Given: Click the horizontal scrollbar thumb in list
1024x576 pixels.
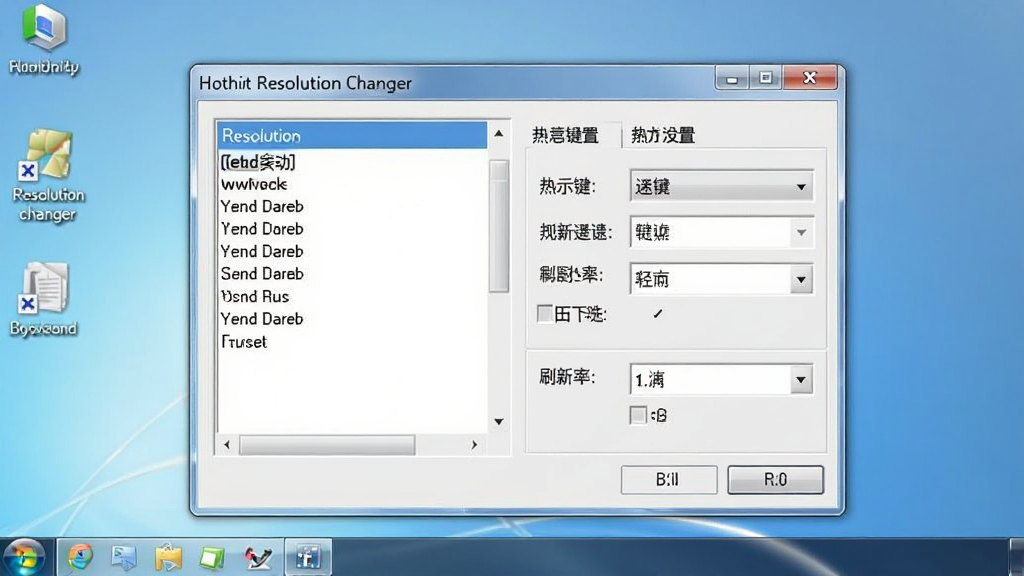Looking at the screenshot, I should coord(327,445).
